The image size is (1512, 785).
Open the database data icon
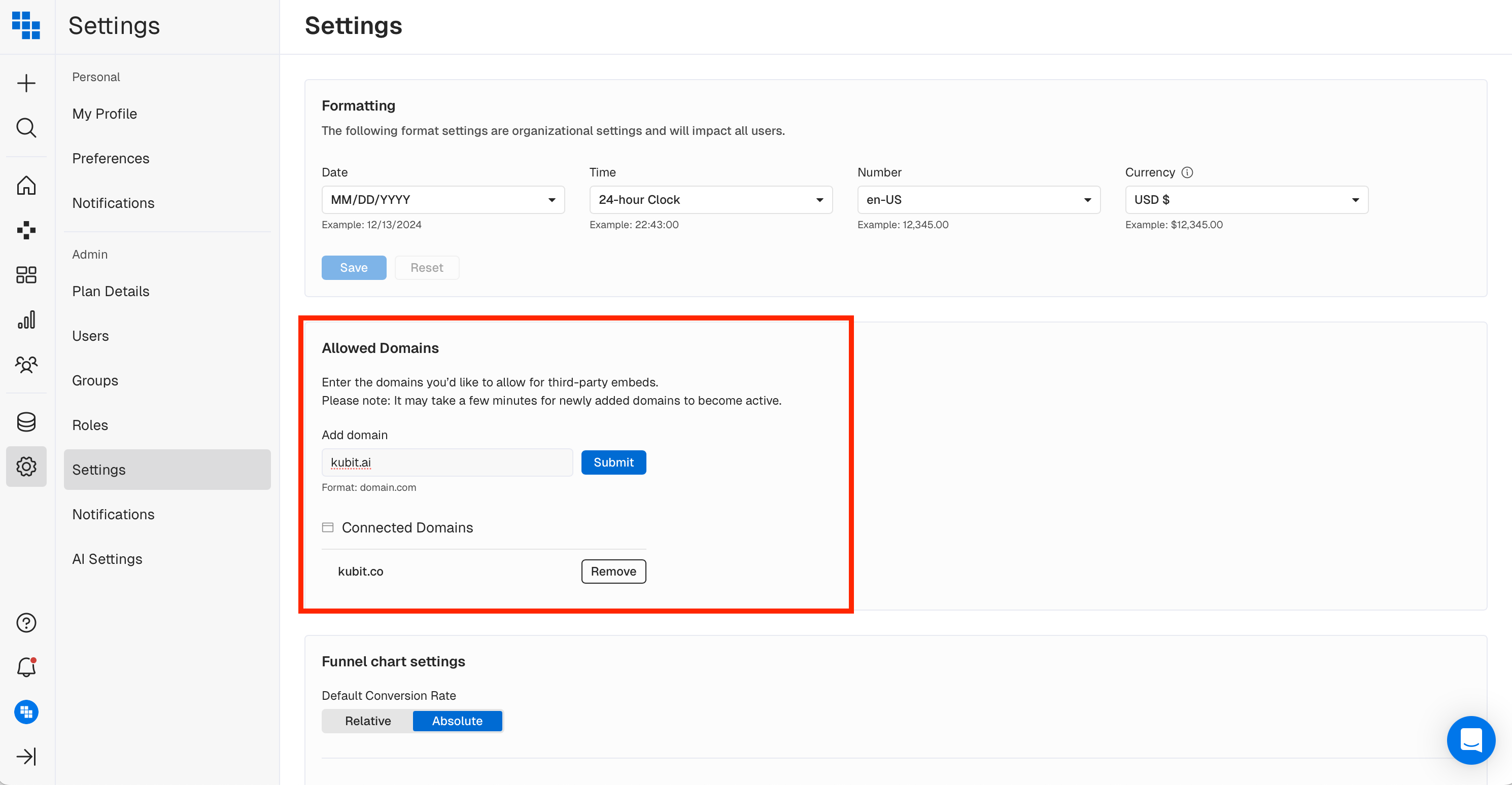pos(26,421)
